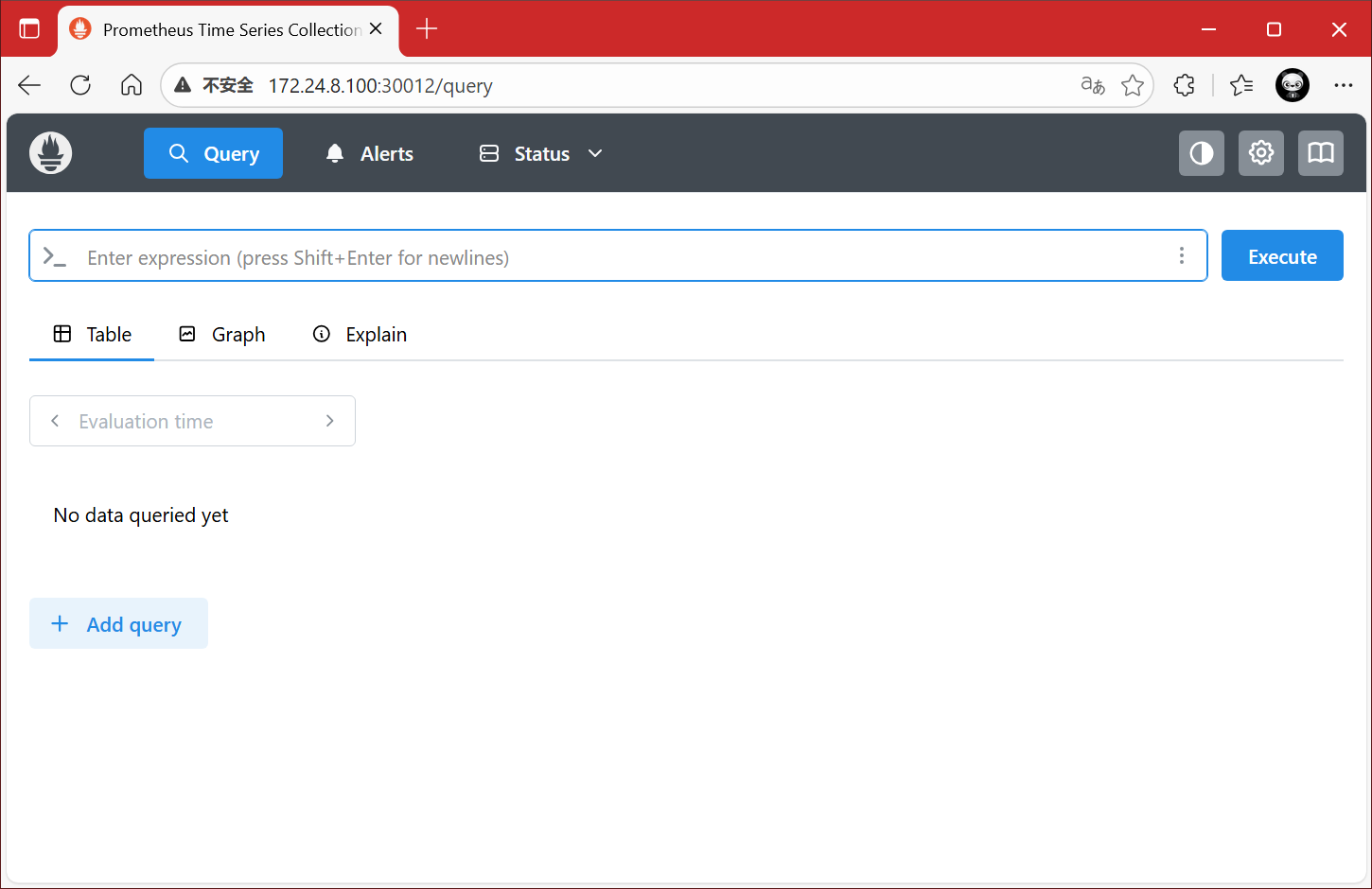Viewport: 1372px width, 889px height.
Task: Click the browser translate icon
Action: 1092,85
